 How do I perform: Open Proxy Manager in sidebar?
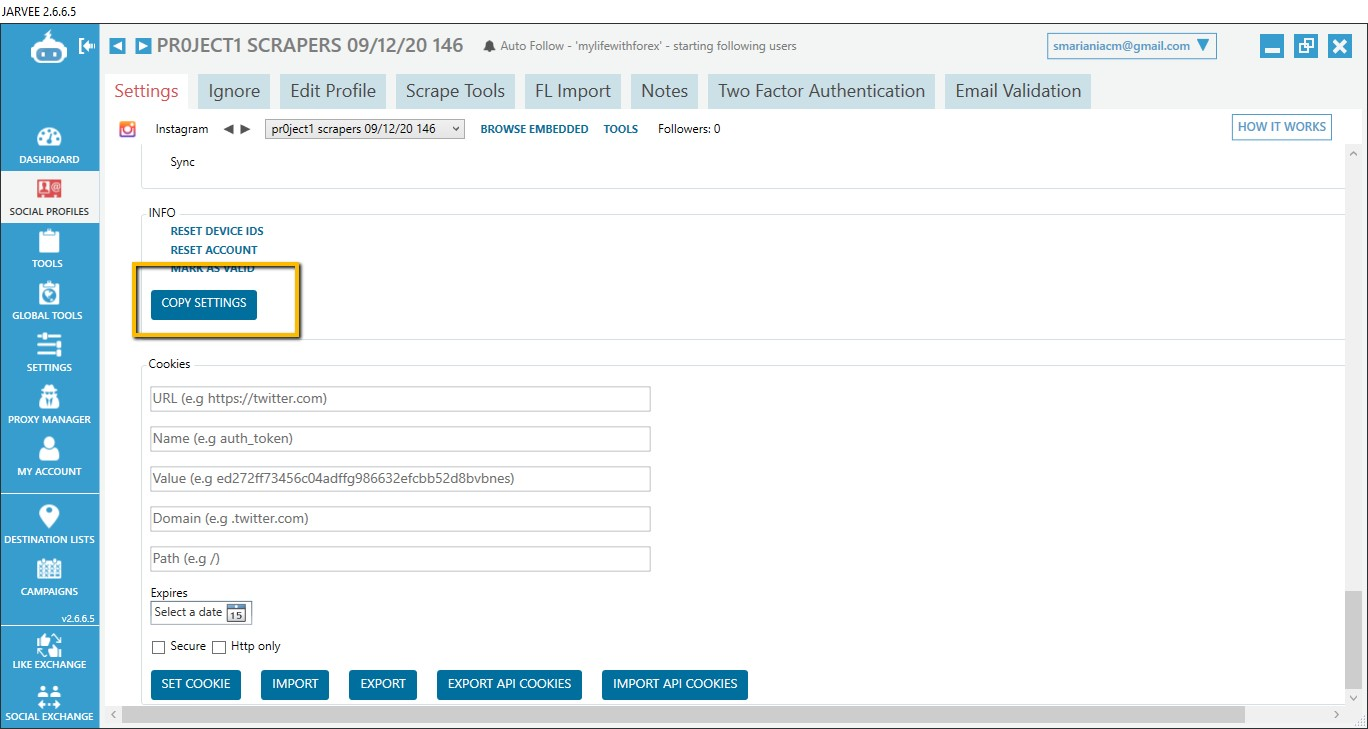click(x=49, y=405)
